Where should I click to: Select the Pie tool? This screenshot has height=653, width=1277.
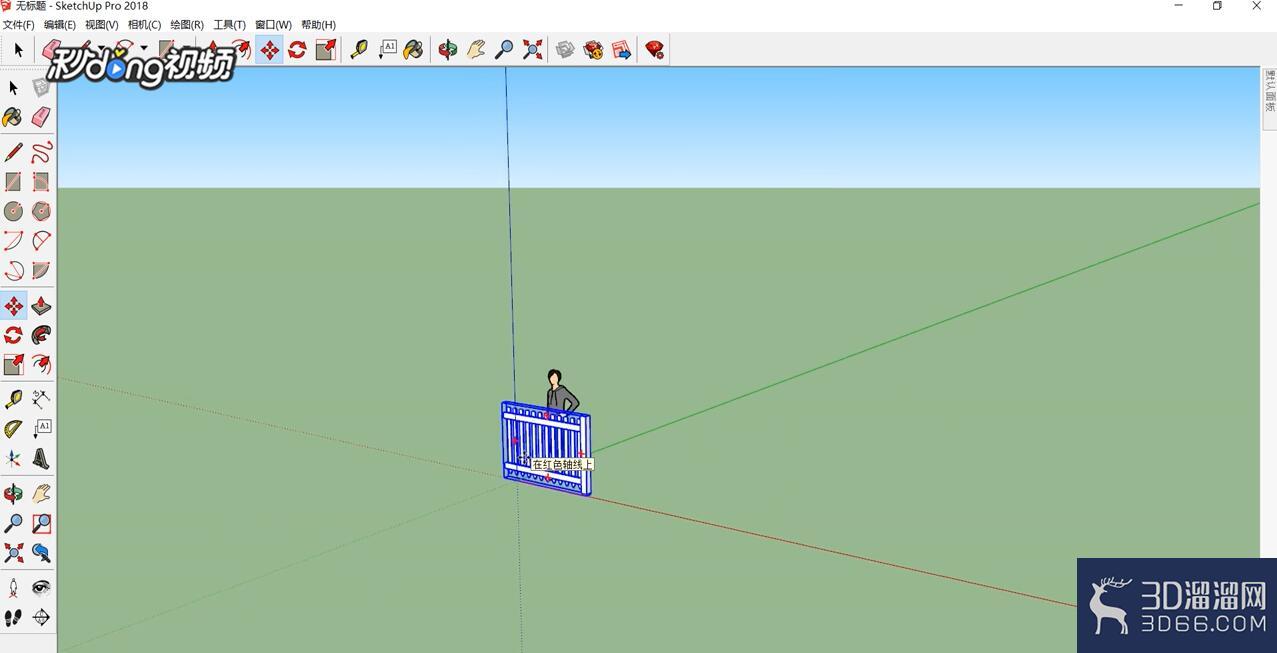click(x=41, y=271)
